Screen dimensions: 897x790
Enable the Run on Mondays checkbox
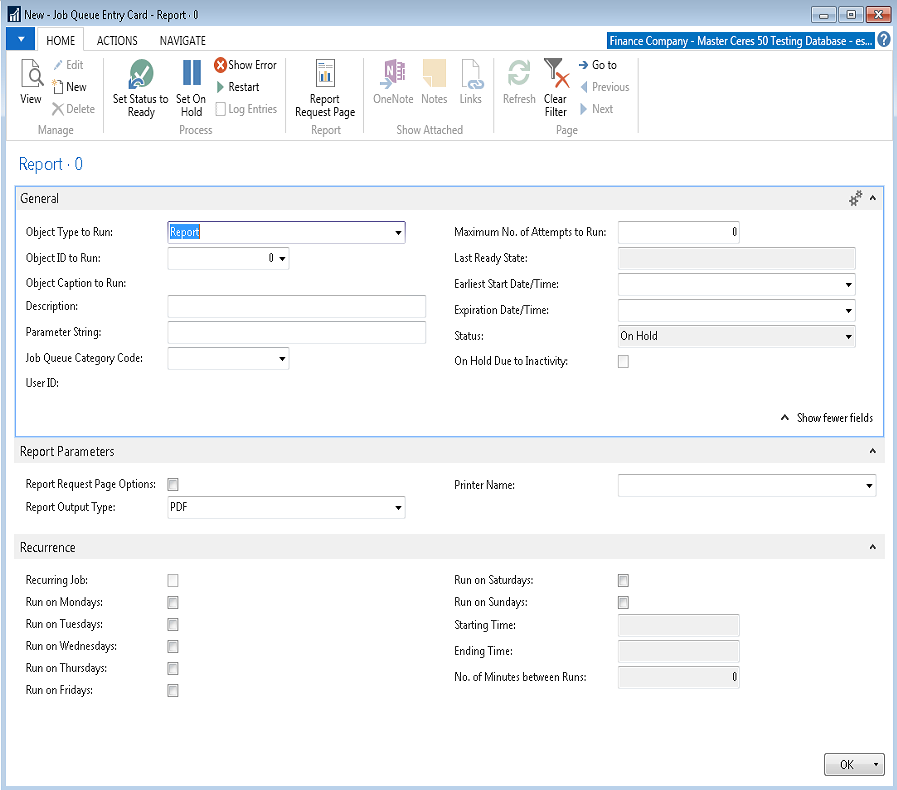pos(173,603)
